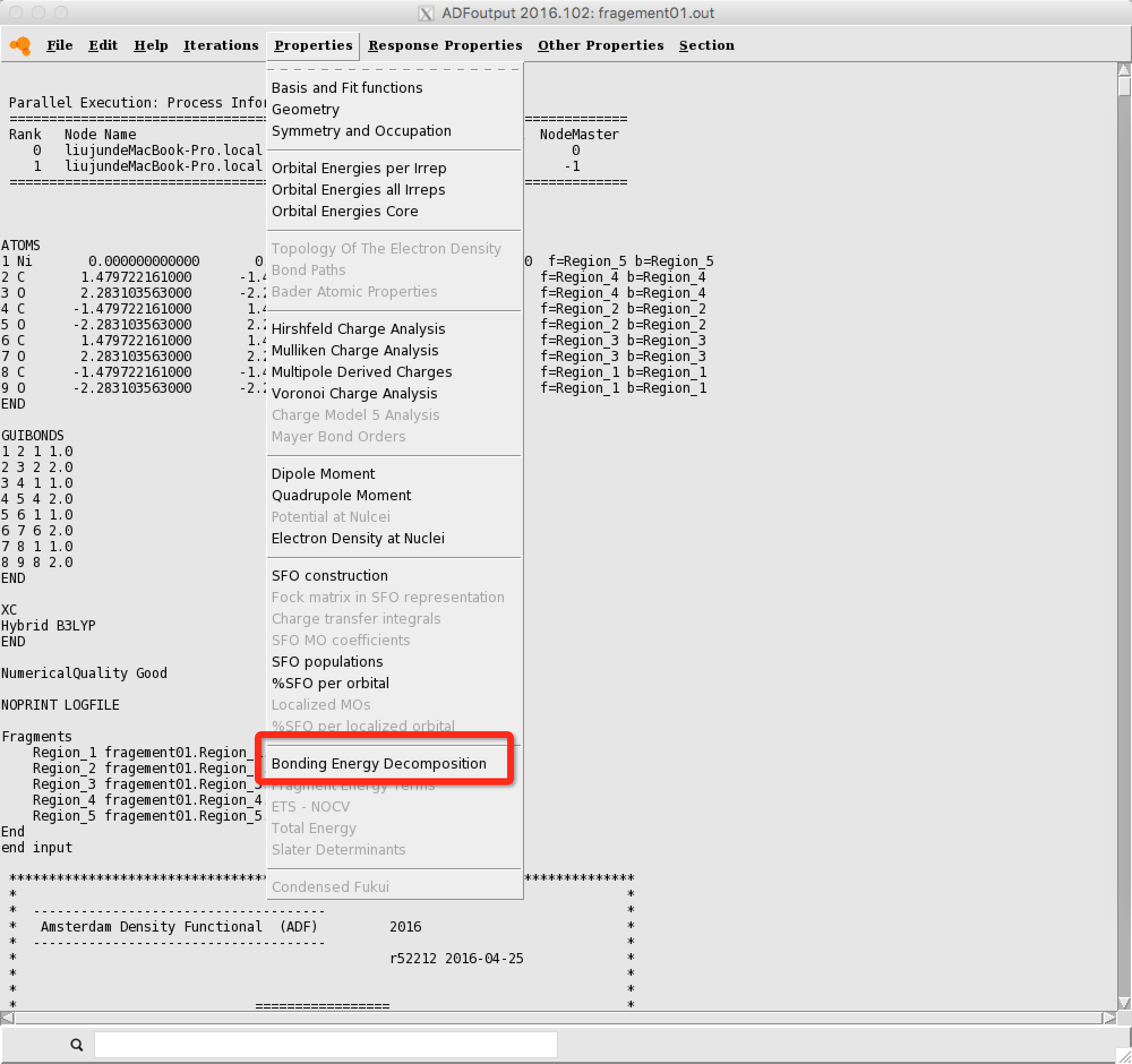Click the X11 icon in title bar
1132x1064 pixels.
click(x=426, y=13)
